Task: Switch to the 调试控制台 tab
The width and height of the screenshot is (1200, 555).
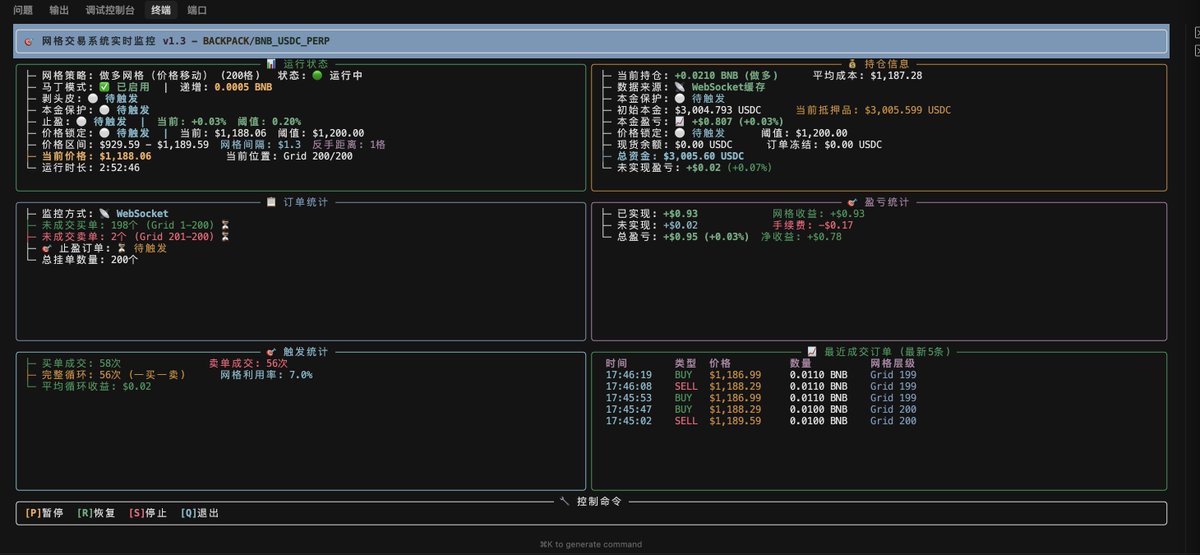Action: tap(110, 10)
